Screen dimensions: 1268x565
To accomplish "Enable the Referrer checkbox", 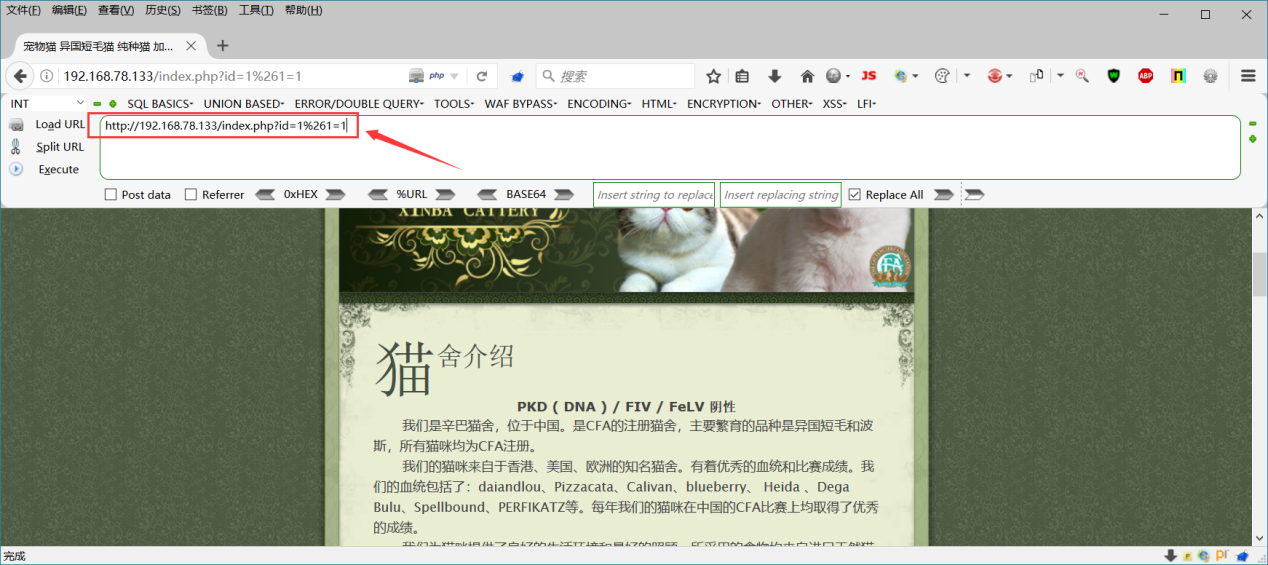I will 191,195.
